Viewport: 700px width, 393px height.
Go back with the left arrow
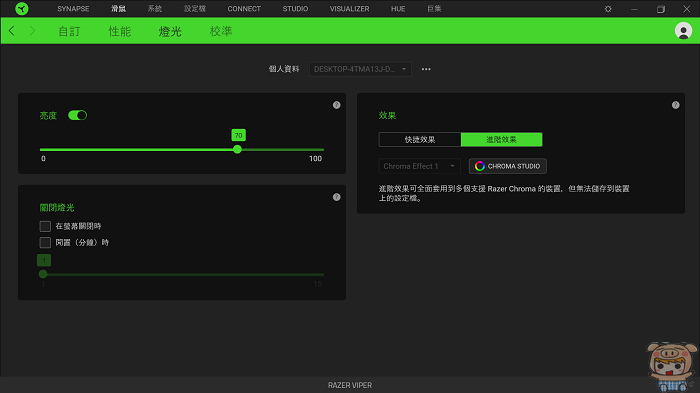tap(12, 31)
